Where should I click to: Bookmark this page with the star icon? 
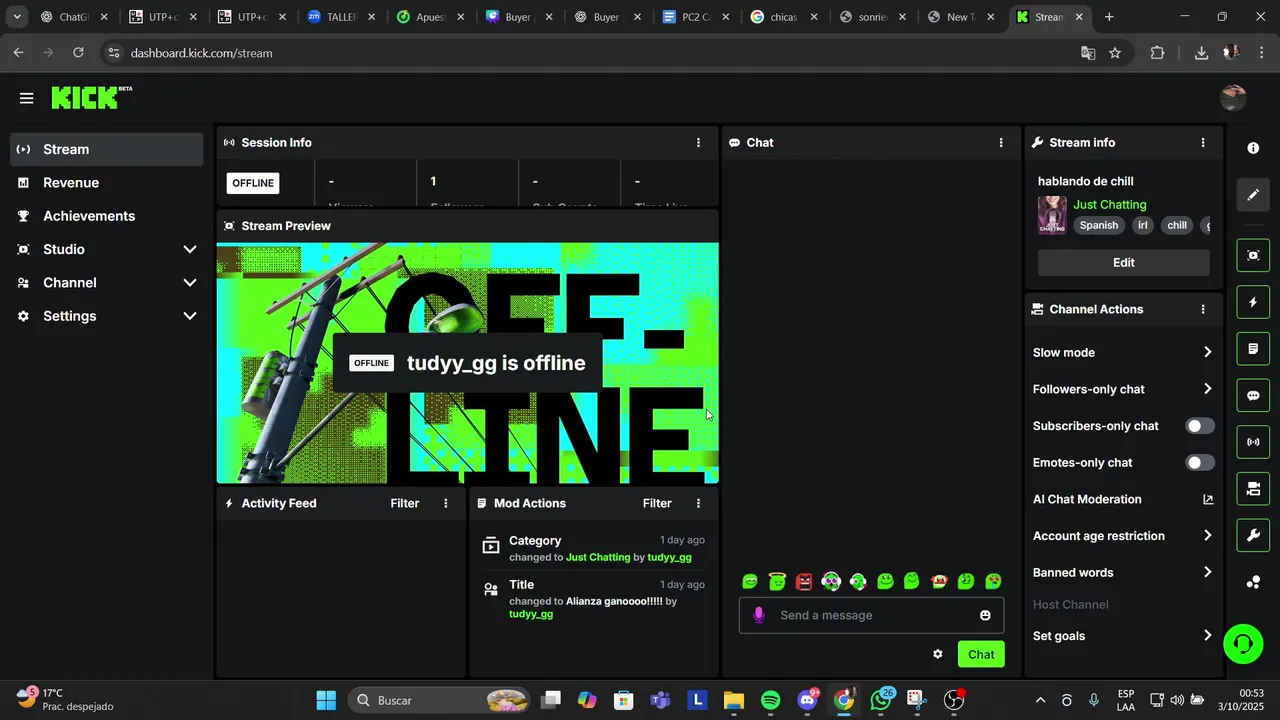tap(1115, 53)
